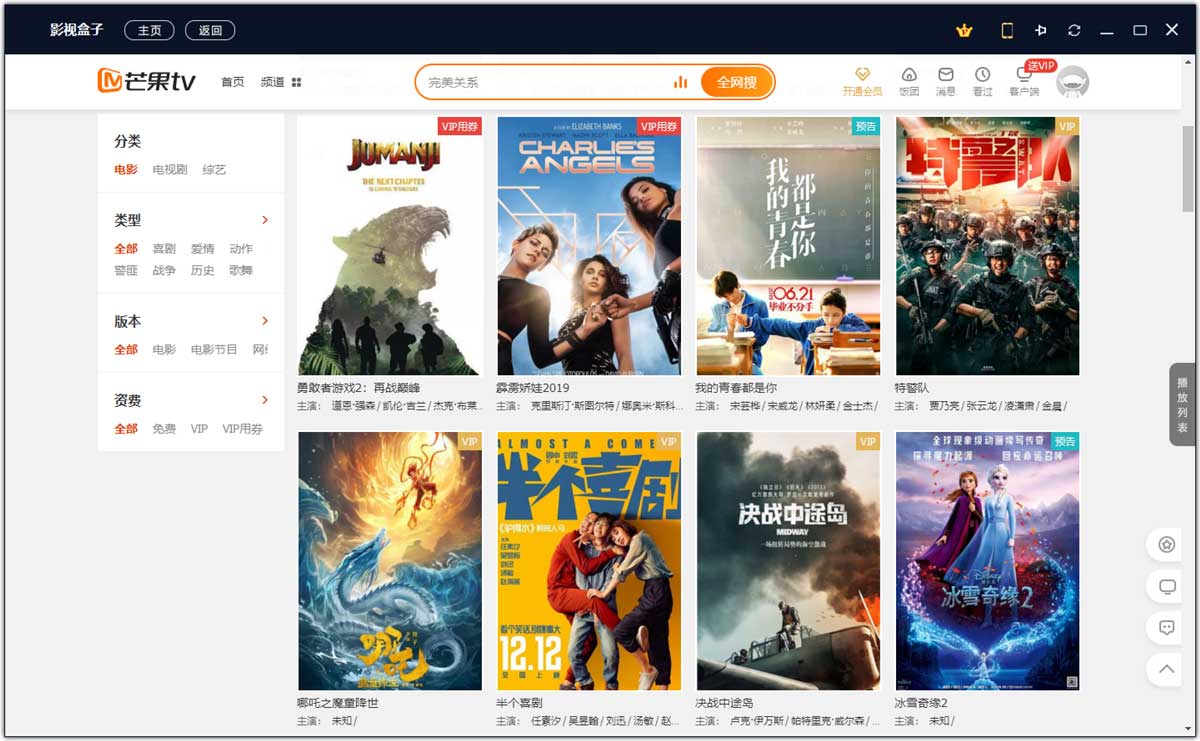Expand the 资费 filter arrow
The image size is (1200, 741).
point(265,400)
